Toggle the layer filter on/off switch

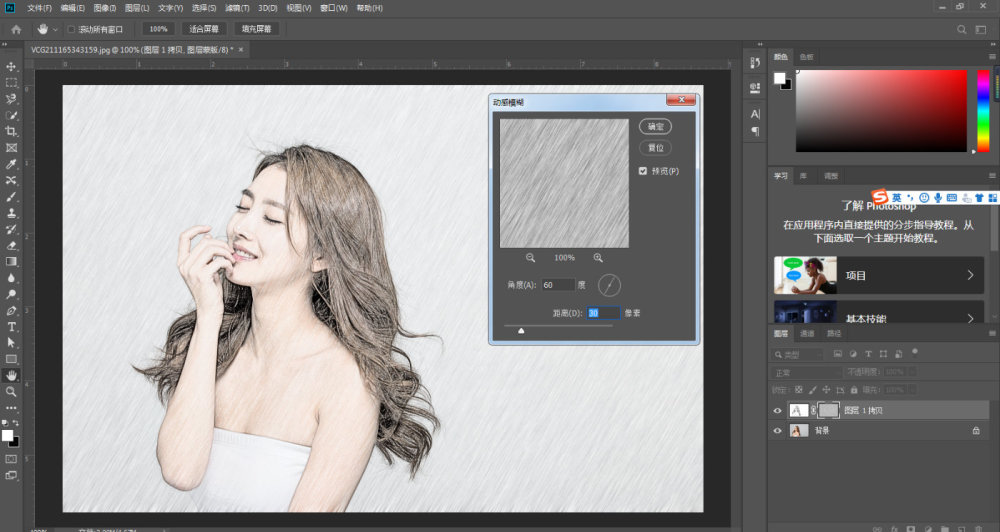(x=915, y=351)
